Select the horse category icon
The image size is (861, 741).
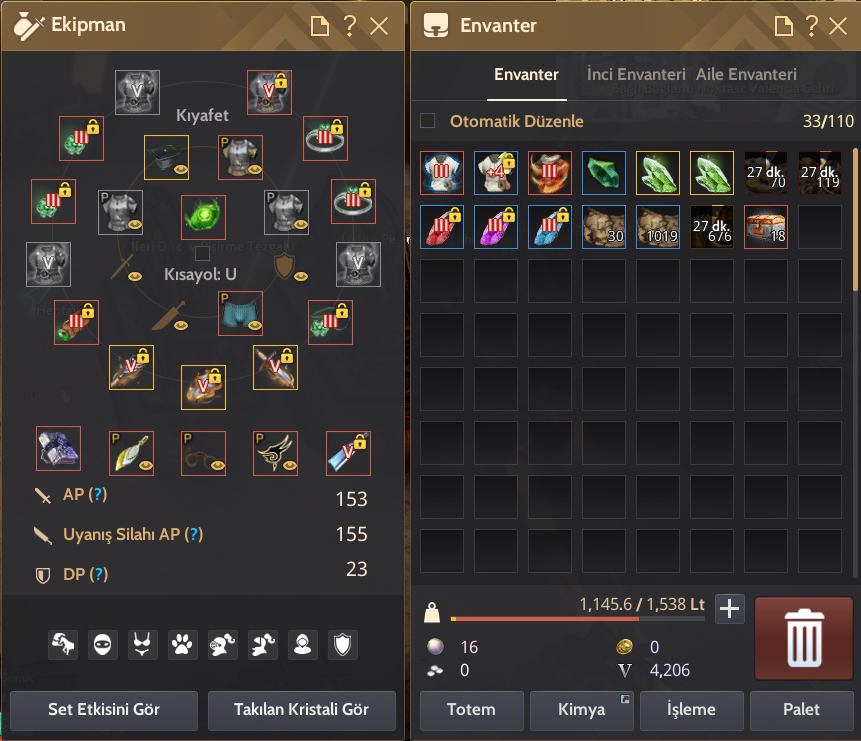click(63, 644)
